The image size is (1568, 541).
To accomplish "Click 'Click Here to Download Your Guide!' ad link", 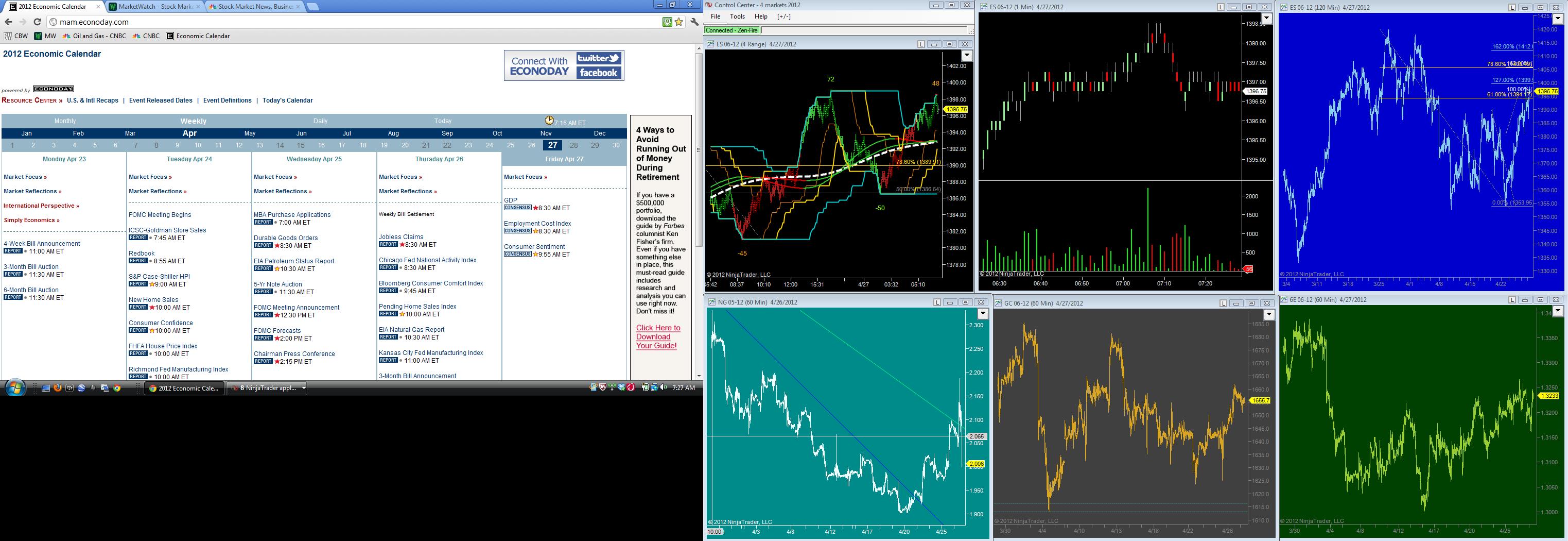I will coord(657,336).
